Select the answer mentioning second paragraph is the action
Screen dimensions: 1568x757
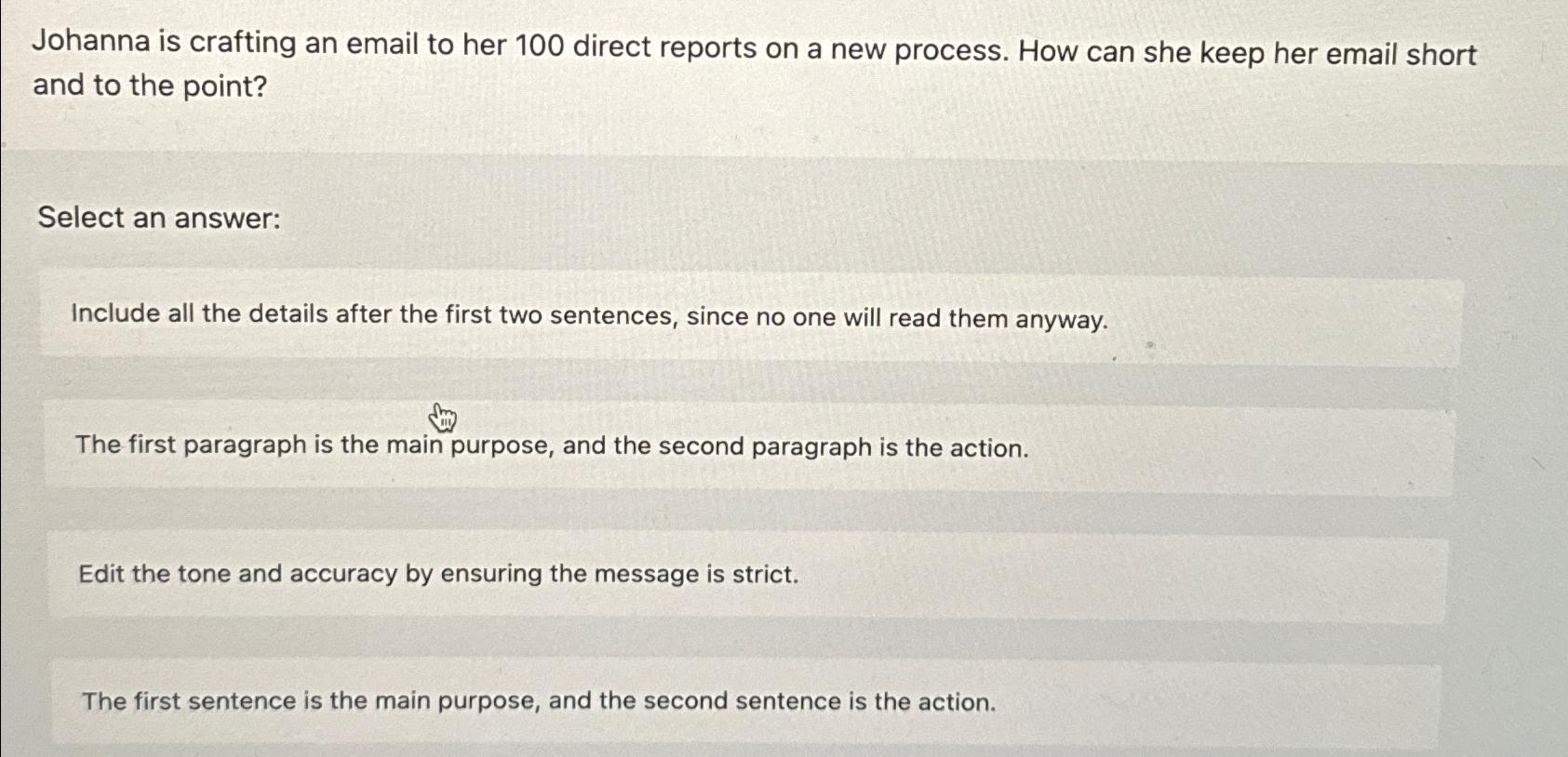click(551, 447)
